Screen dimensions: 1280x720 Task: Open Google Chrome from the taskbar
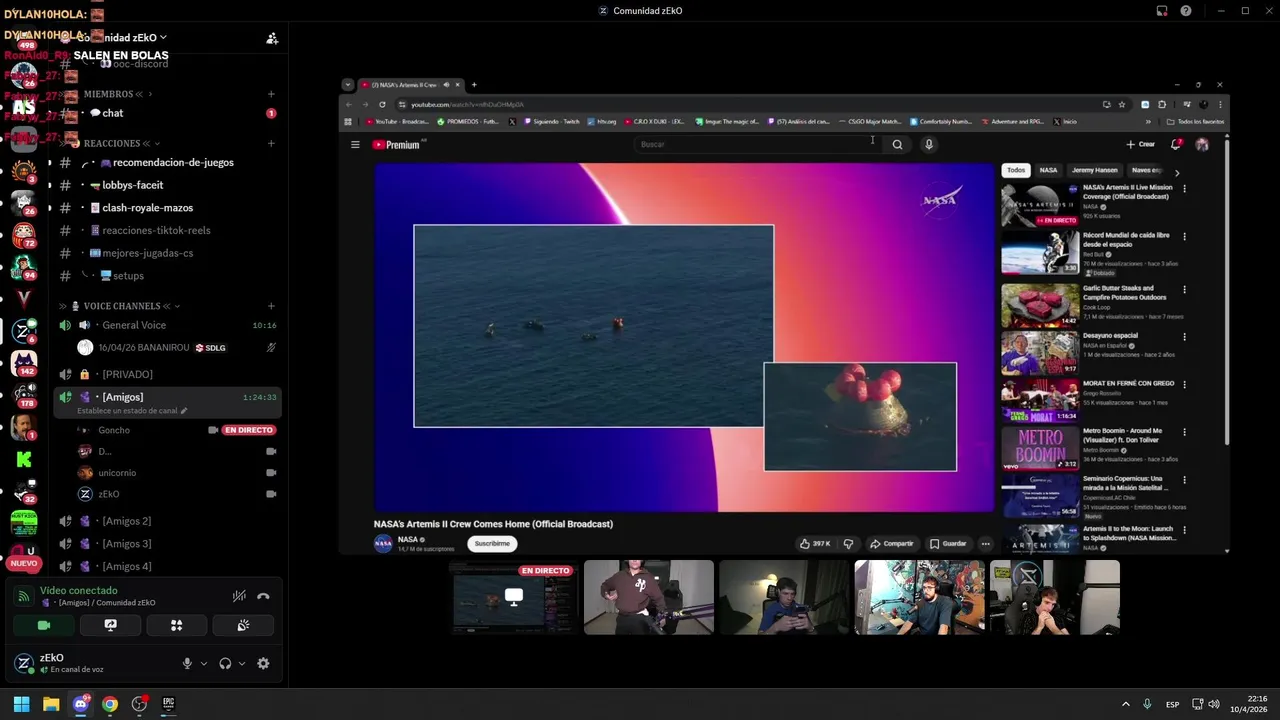110,704
